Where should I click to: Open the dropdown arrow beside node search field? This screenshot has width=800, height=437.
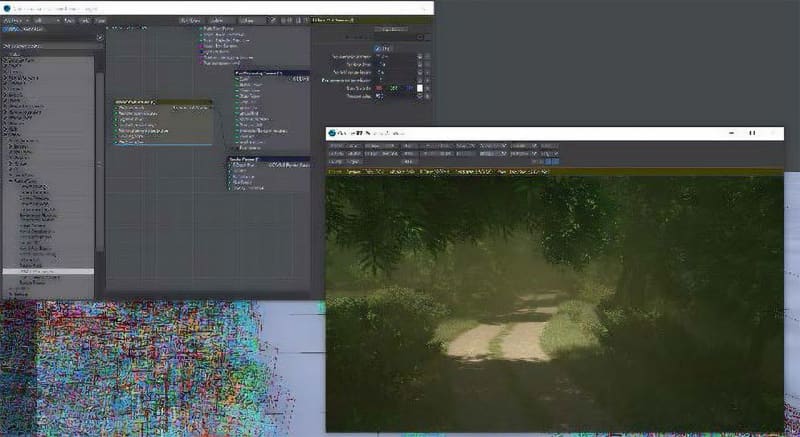(x=98, y=37)
